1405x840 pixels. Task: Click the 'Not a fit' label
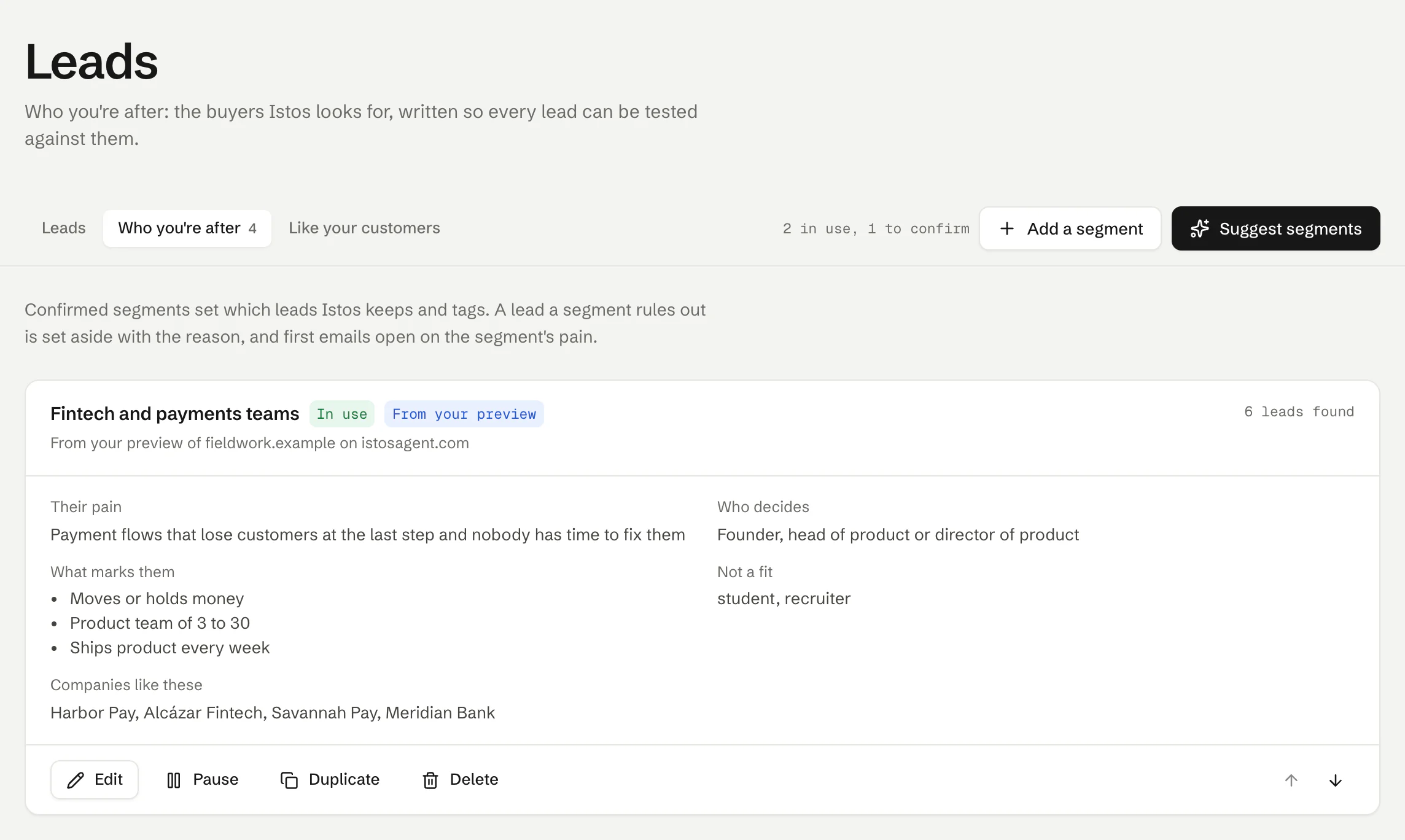click(745, 572)
